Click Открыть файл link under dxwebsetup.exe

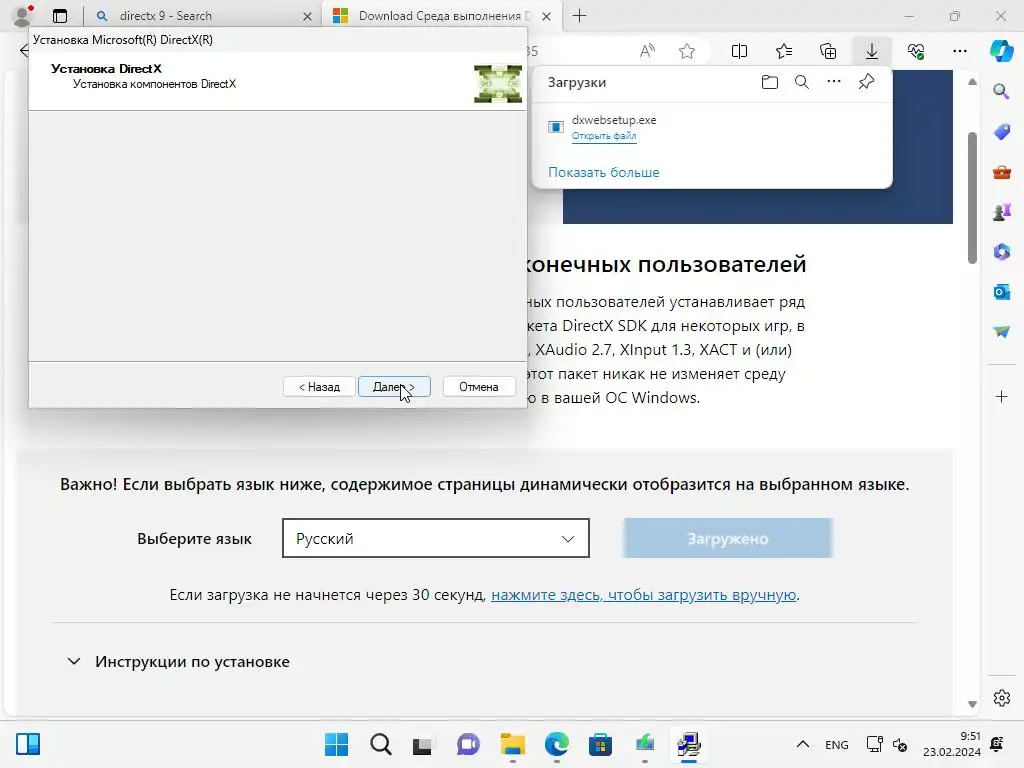pyautogui.click(x=604, y=136)
